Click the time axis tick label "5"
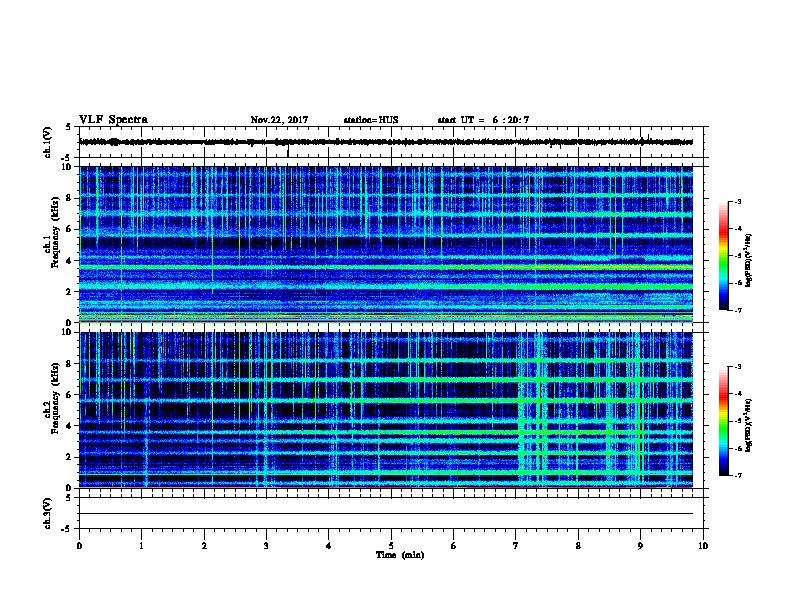Viewport: 792px width, 612px height. (x=391, y=546)
